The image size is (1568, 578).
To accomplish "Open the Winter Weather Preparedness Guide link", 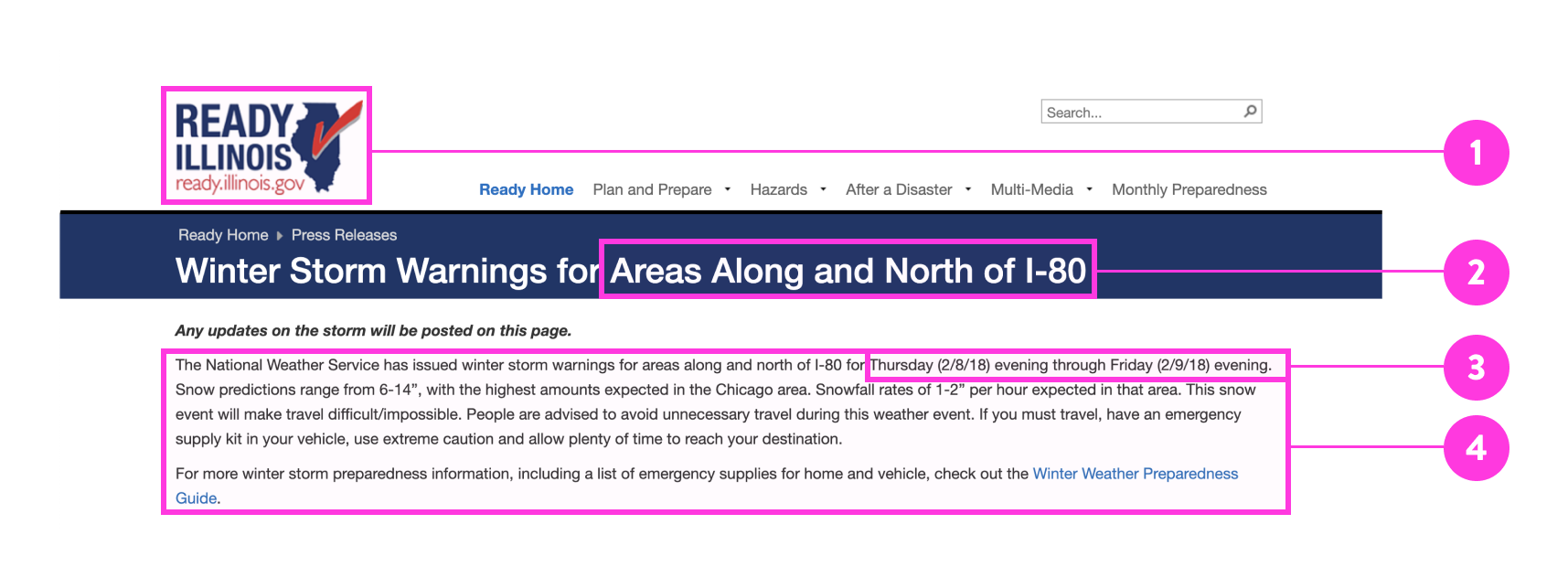I will pyautogui.click(x=1135, y=474).
